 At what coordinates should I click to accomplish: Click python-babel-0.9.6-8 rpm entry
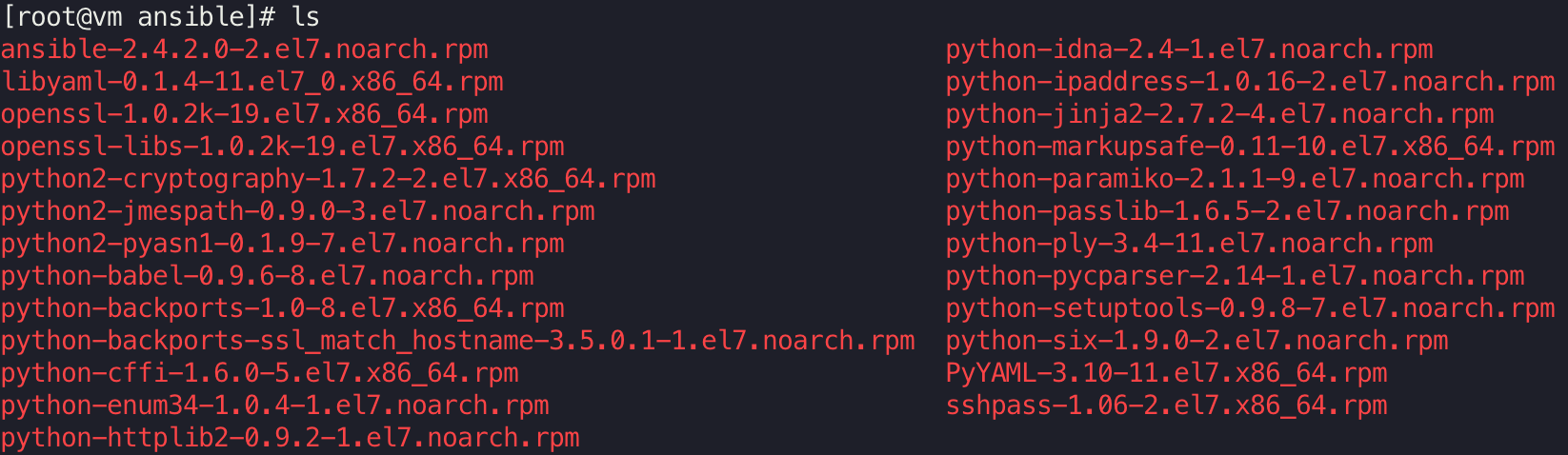267,276
